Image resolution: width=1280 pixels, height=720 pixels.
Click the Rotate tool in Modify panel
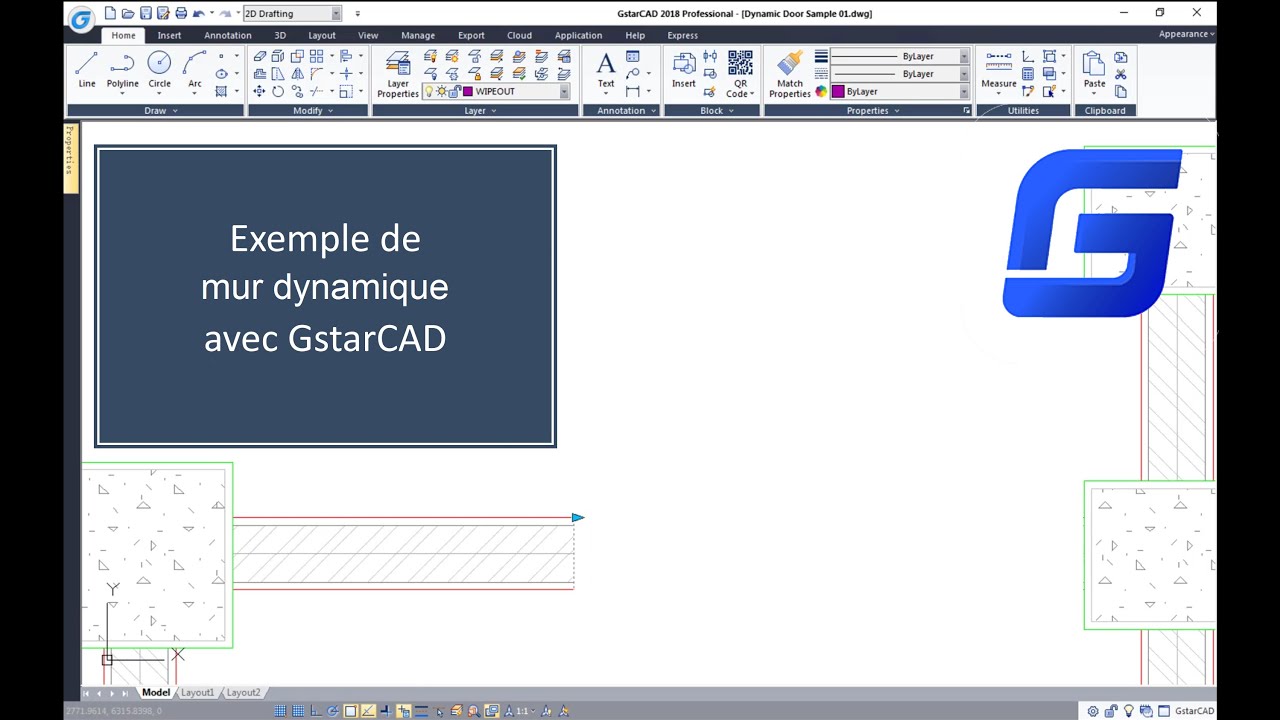point(278,91)
